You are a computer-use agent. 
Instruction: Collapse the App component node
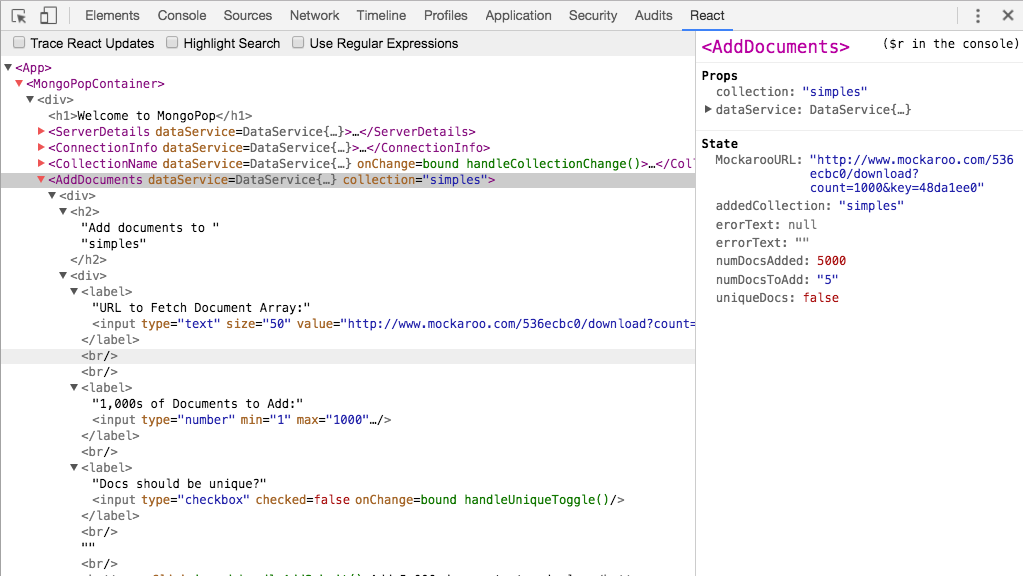[x=8, y=67]
